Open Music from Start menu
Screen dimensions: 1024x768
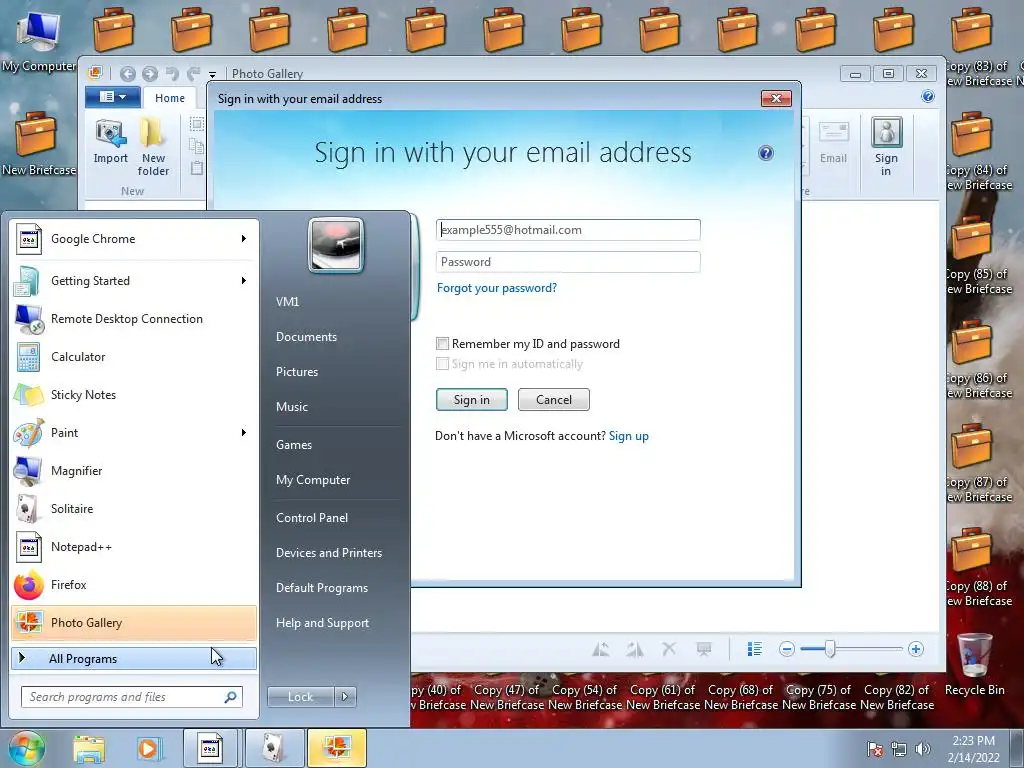point(292,407)
